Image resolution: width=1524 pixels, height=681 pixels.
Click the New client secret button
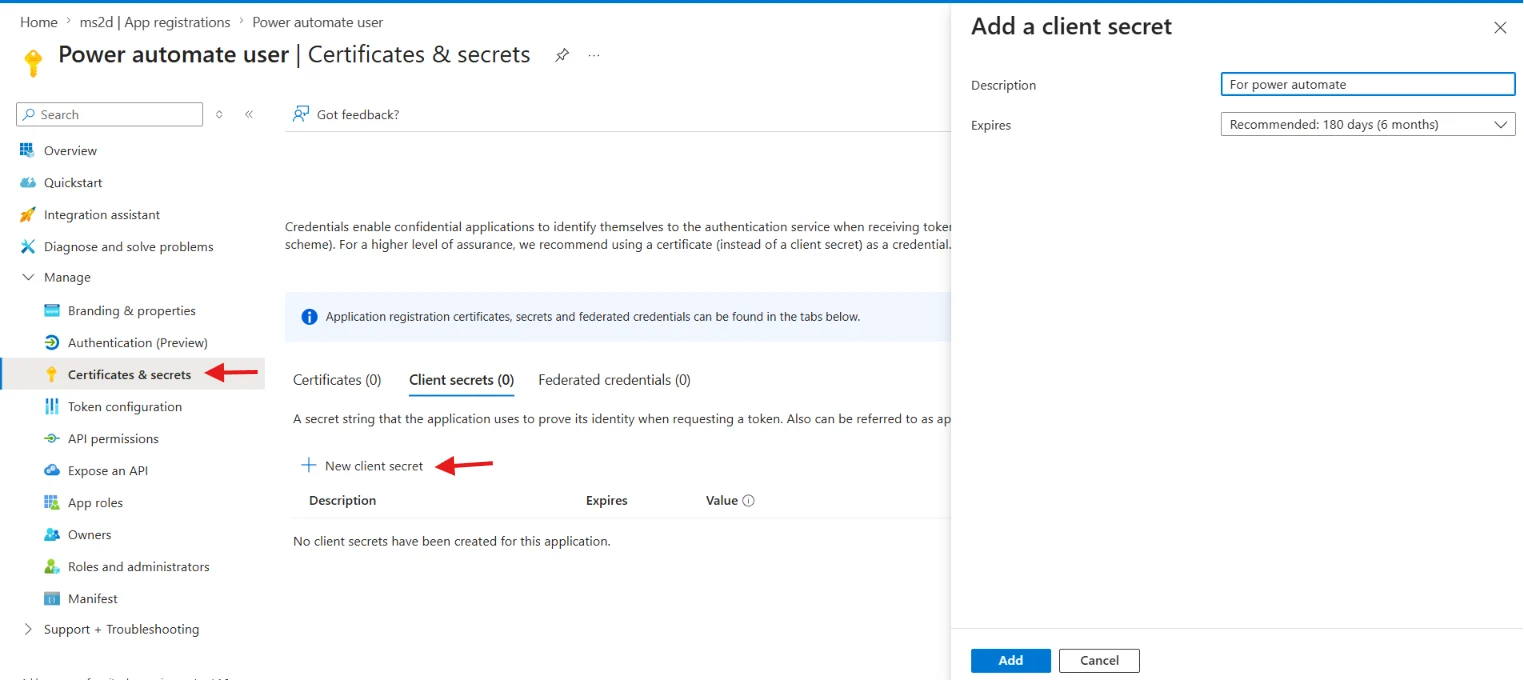362,466
